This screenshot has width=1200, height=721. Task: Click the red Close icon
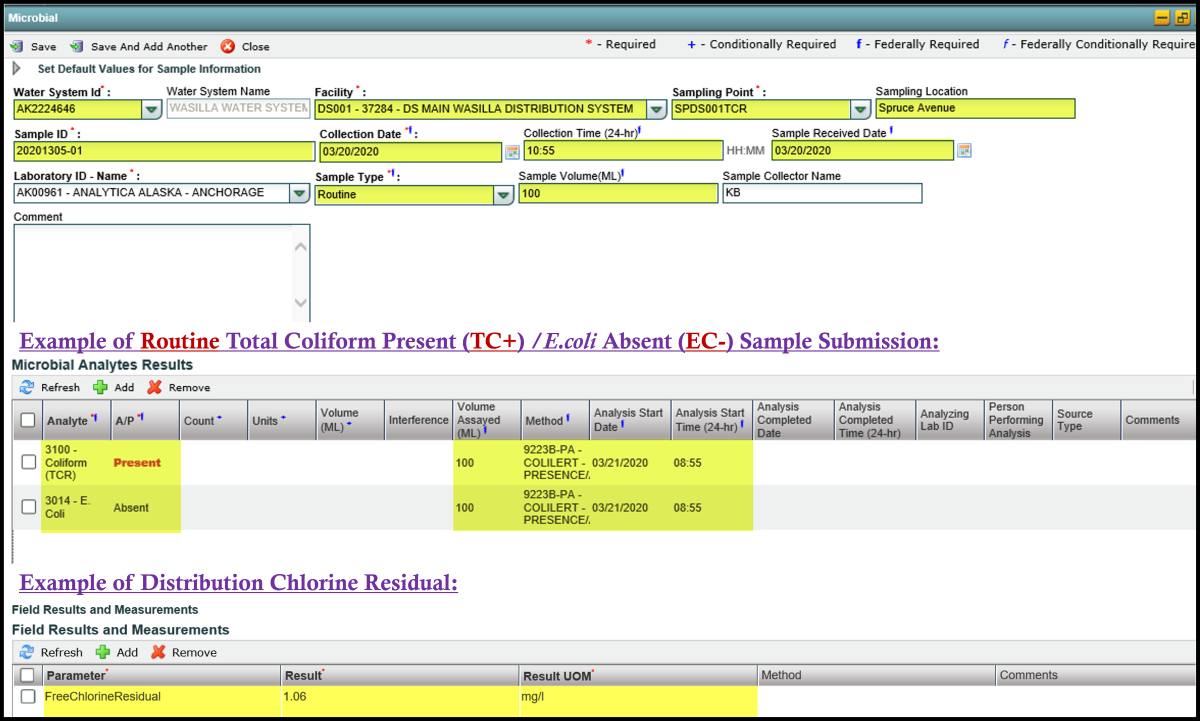pos(228,47)
